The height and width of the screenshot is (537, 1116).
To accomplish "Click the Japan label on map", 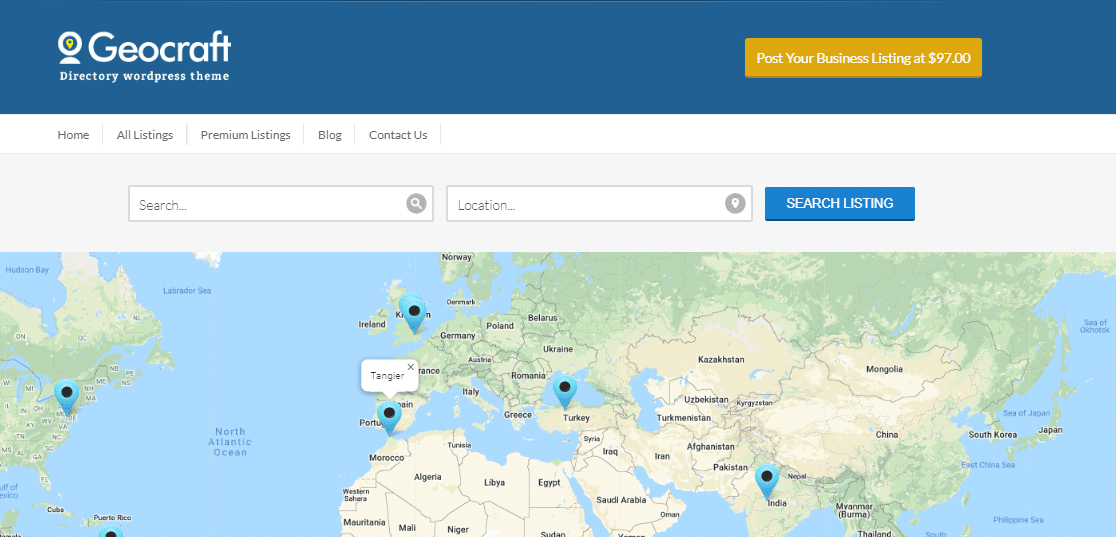I will tap(1050, 430).
